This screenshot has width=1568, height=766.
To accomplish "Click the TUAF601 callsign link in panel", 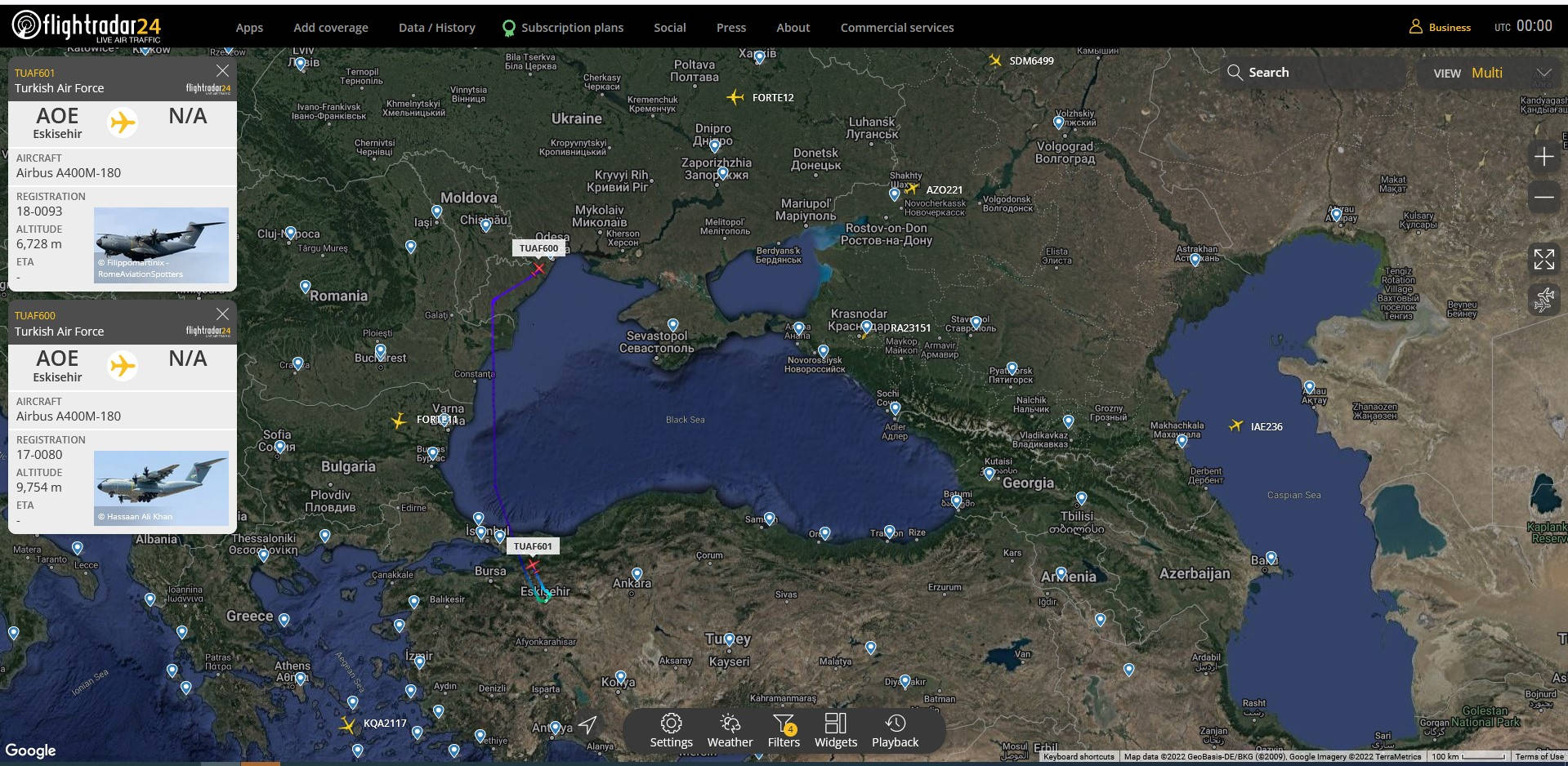I will point(34,73).
